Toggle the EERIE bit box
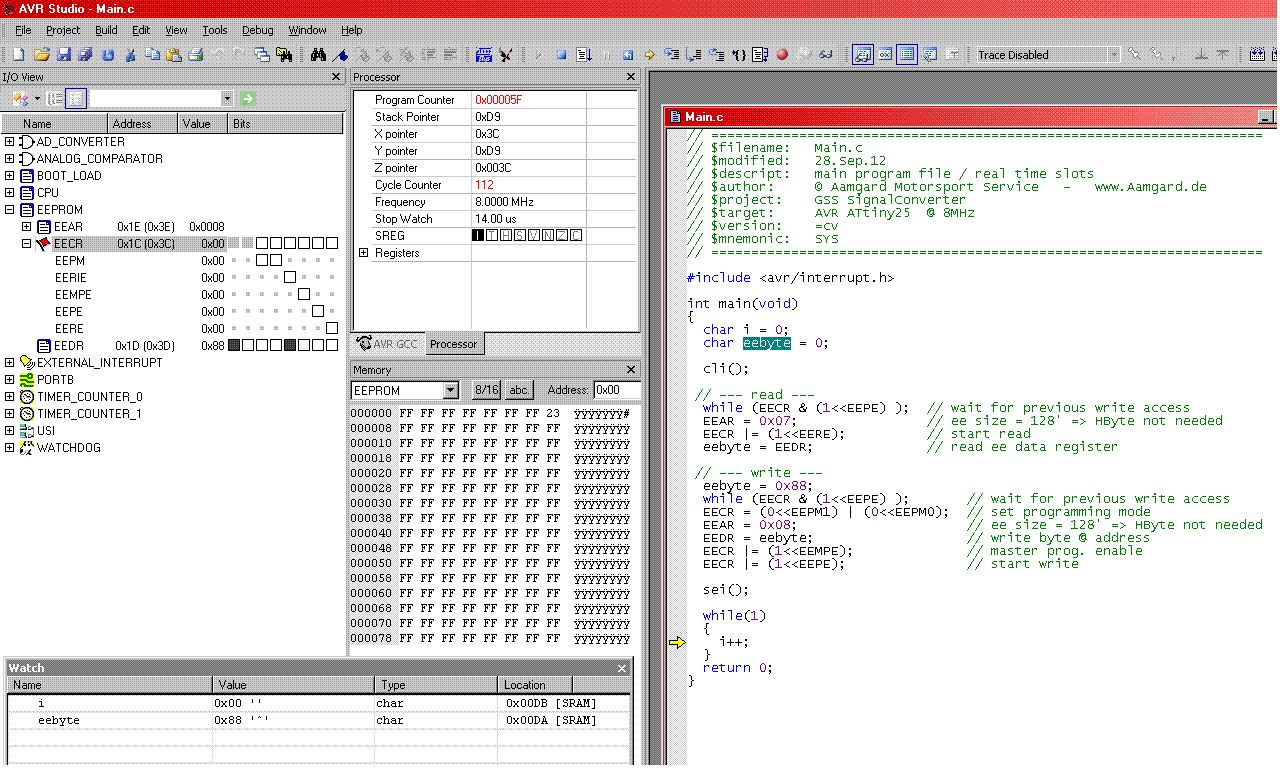 pyautogui.click(x=290, y=277)
